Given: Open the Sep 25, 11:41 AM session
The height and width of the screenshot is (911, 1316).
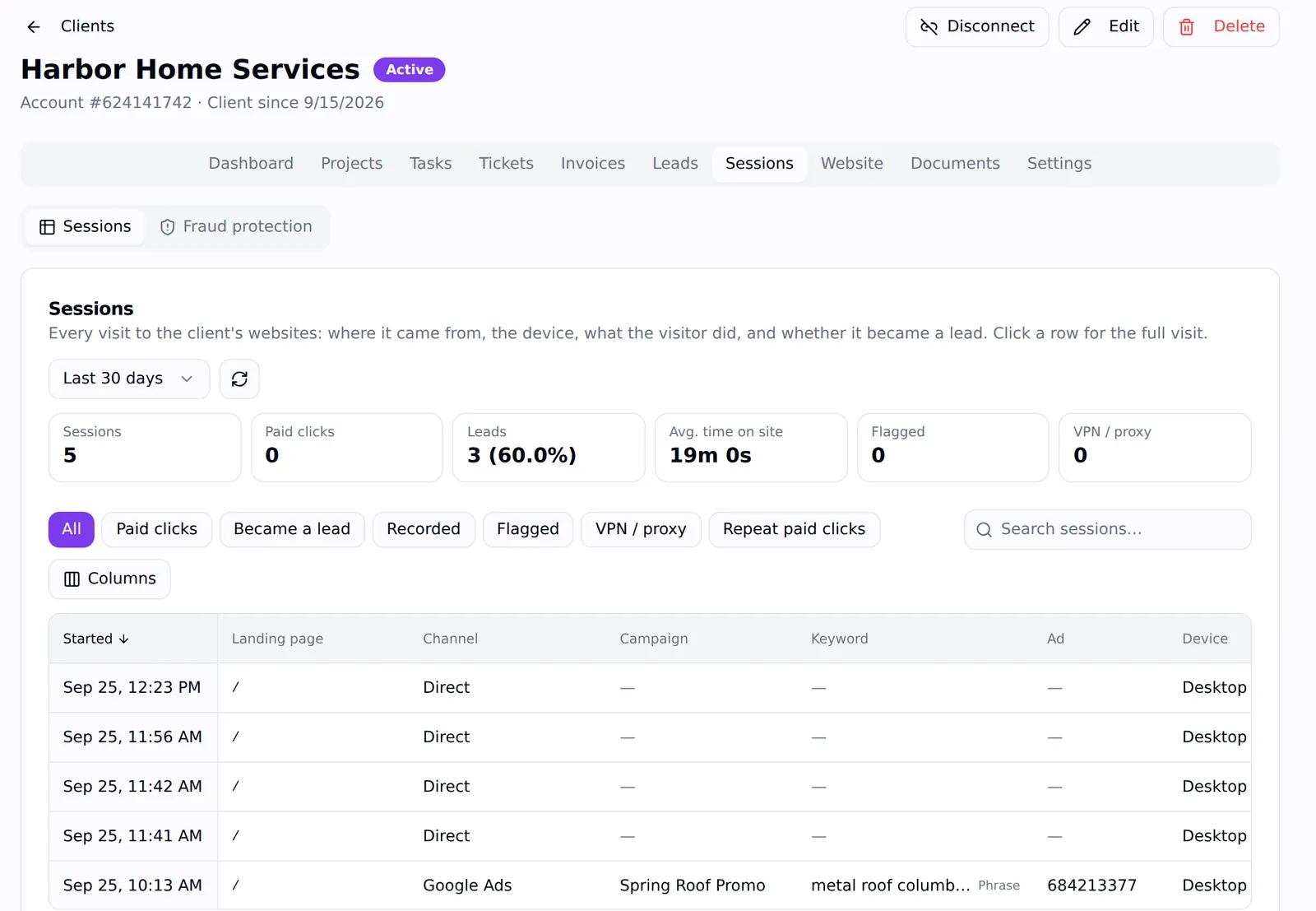Looking at the screenshot, I should [x=650, y=836].
